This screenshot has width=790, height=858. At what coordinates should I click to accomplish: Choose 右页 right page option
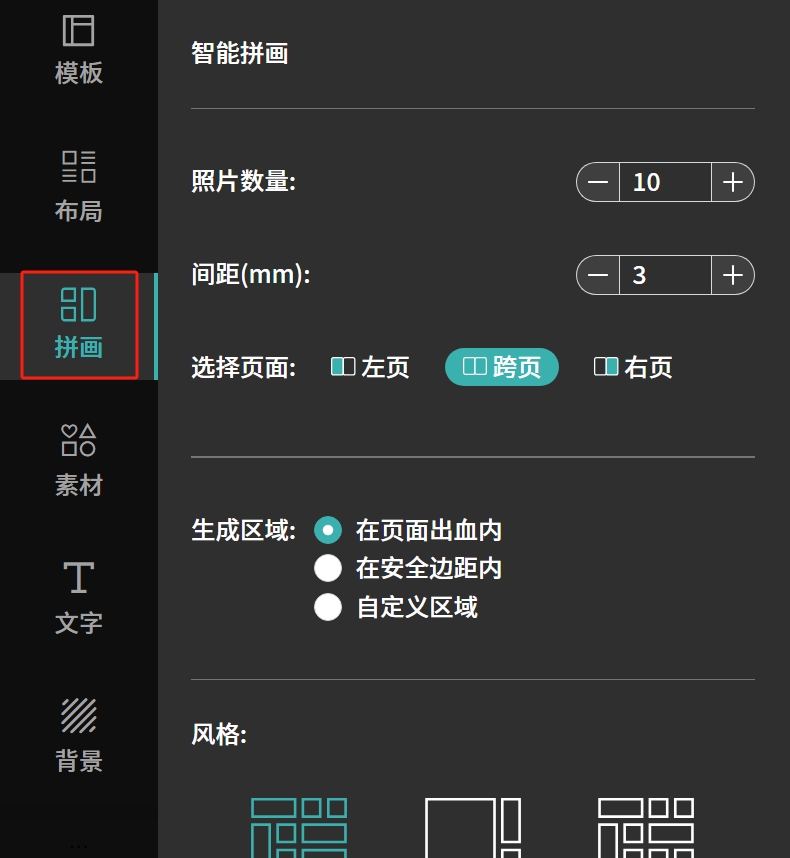click(x=633, y=367)
